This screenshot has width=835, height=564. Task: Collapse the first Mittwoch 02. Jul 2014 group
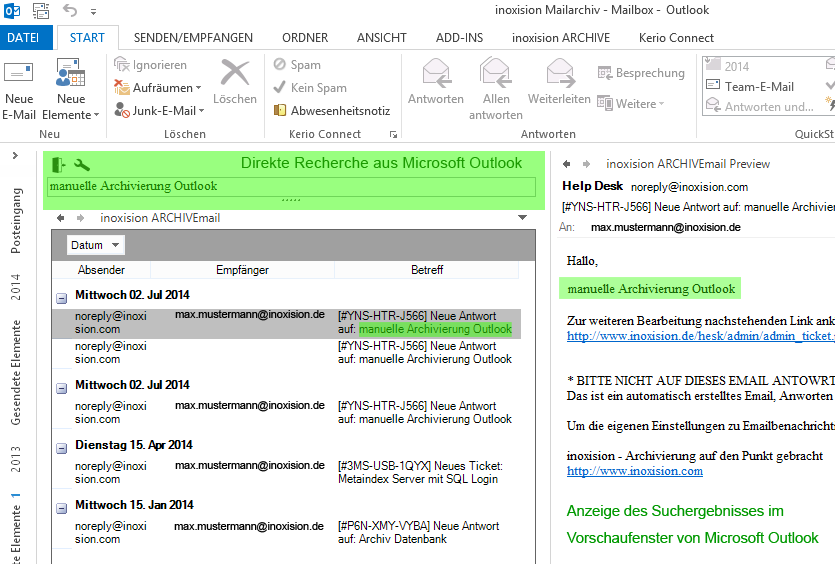(x=62, y=297)
